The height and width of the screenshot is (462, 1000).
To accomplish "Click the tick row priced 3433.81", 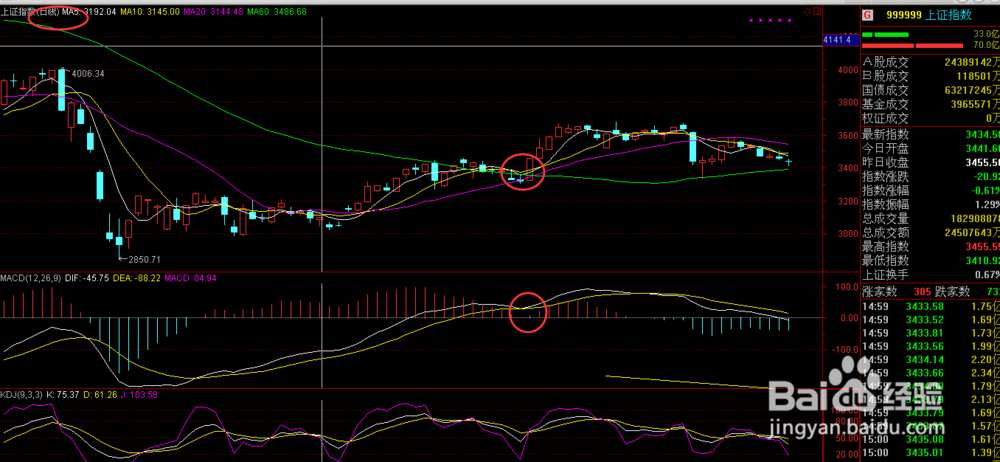I will 931,333.
